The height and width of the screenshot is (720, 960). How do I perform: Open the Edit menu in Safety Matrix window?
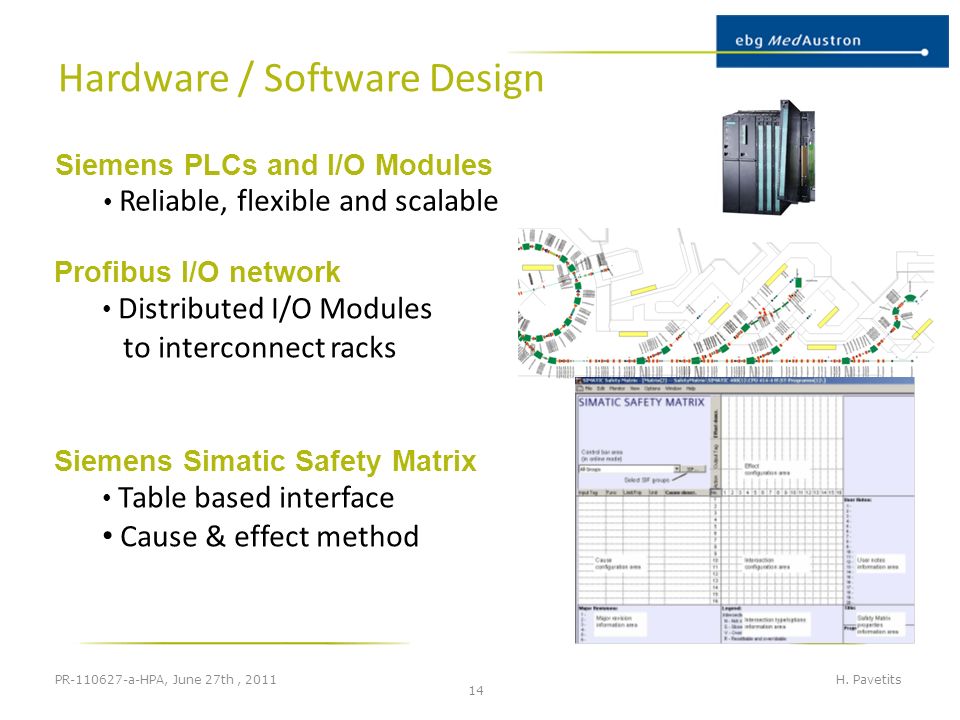tap(601, 388)
